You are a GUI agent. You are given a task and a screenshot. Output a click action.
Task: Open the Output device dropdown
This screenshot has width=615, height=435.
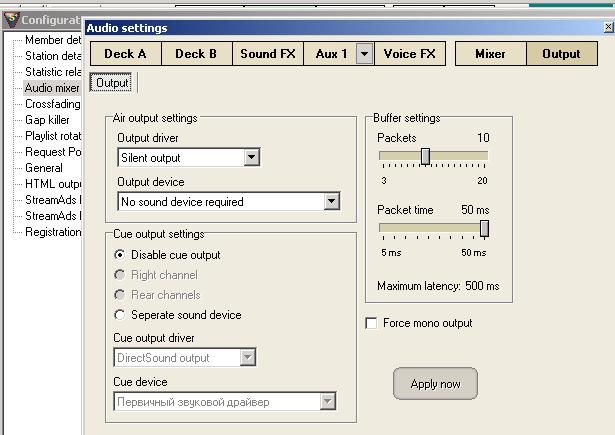[331, 201]
